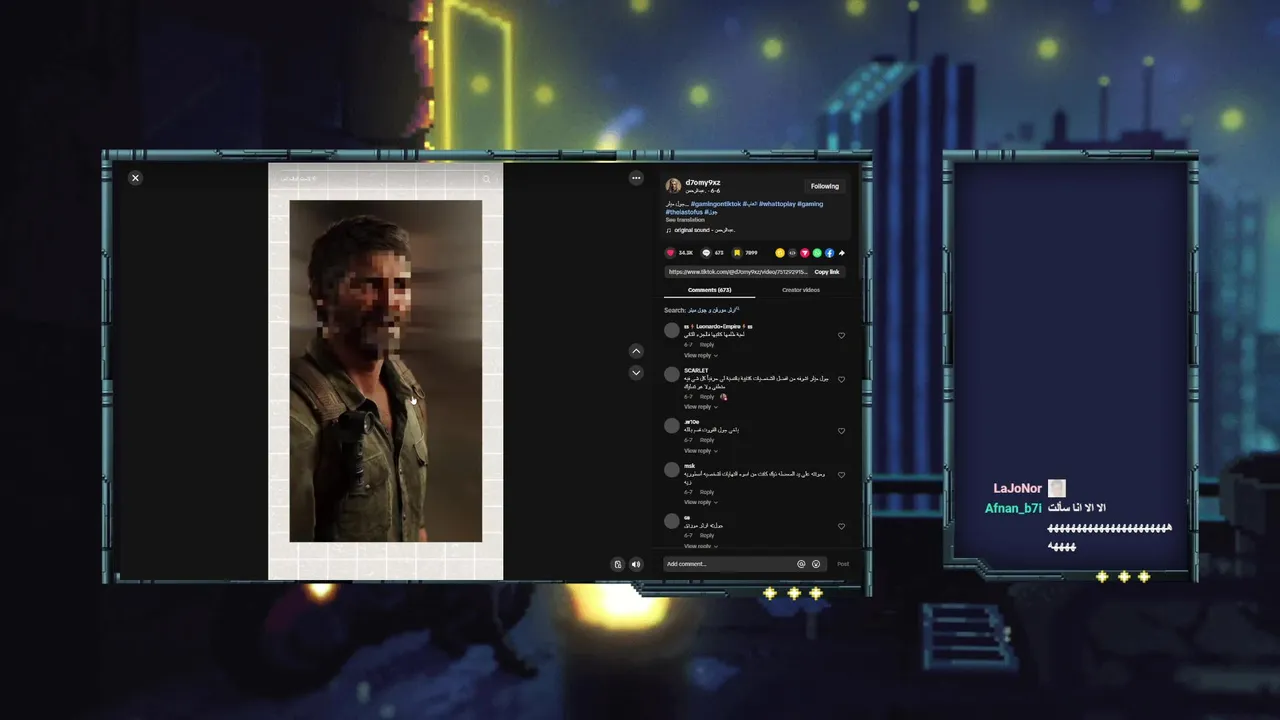Toggle the auto-scroll icon beside speaker
The height and width of the screenshot is (720, 1280).
pos(618,564)
